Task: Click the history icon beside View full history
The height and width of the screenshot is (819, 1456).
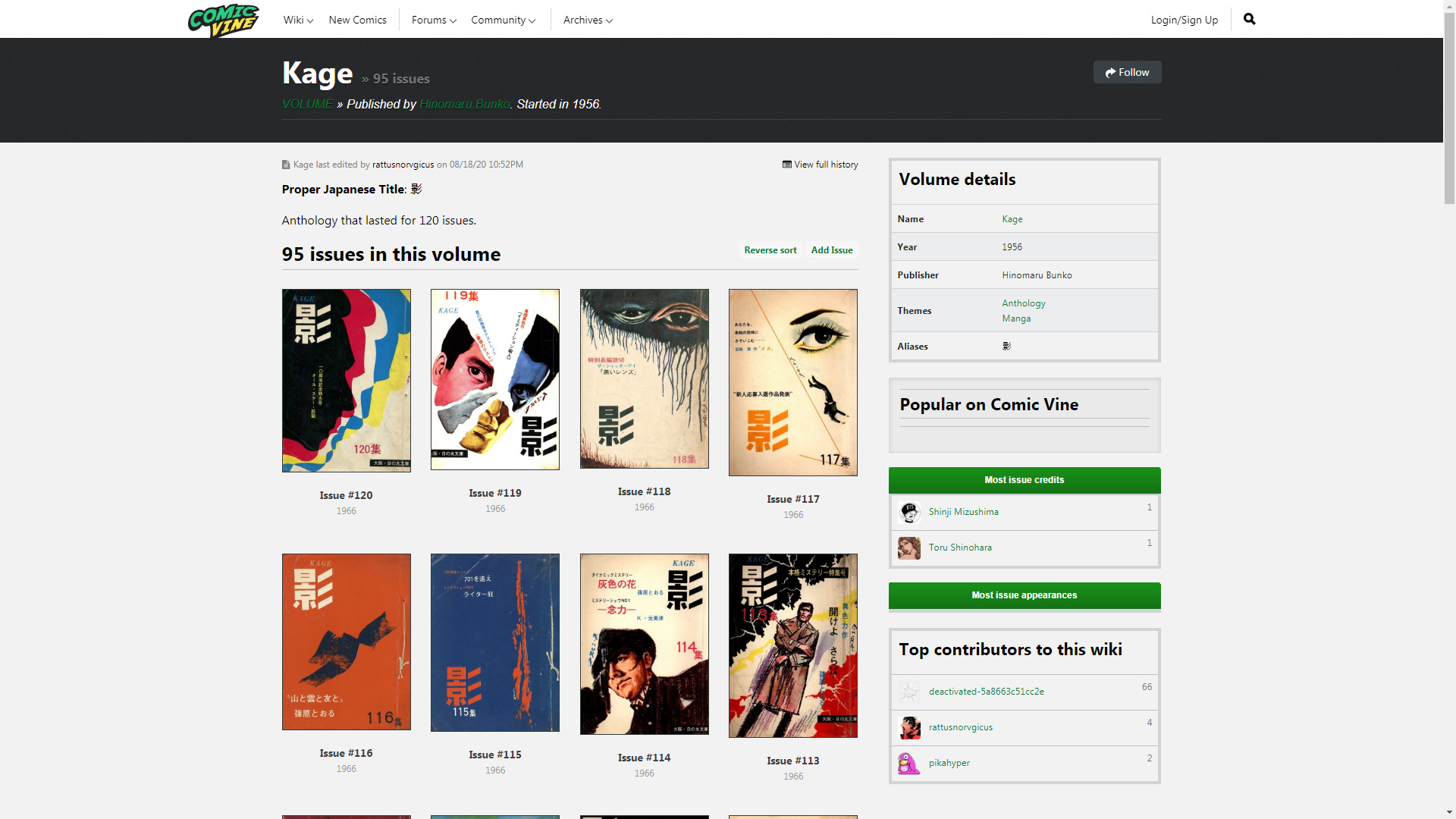Action: click(x=786, y=165)
